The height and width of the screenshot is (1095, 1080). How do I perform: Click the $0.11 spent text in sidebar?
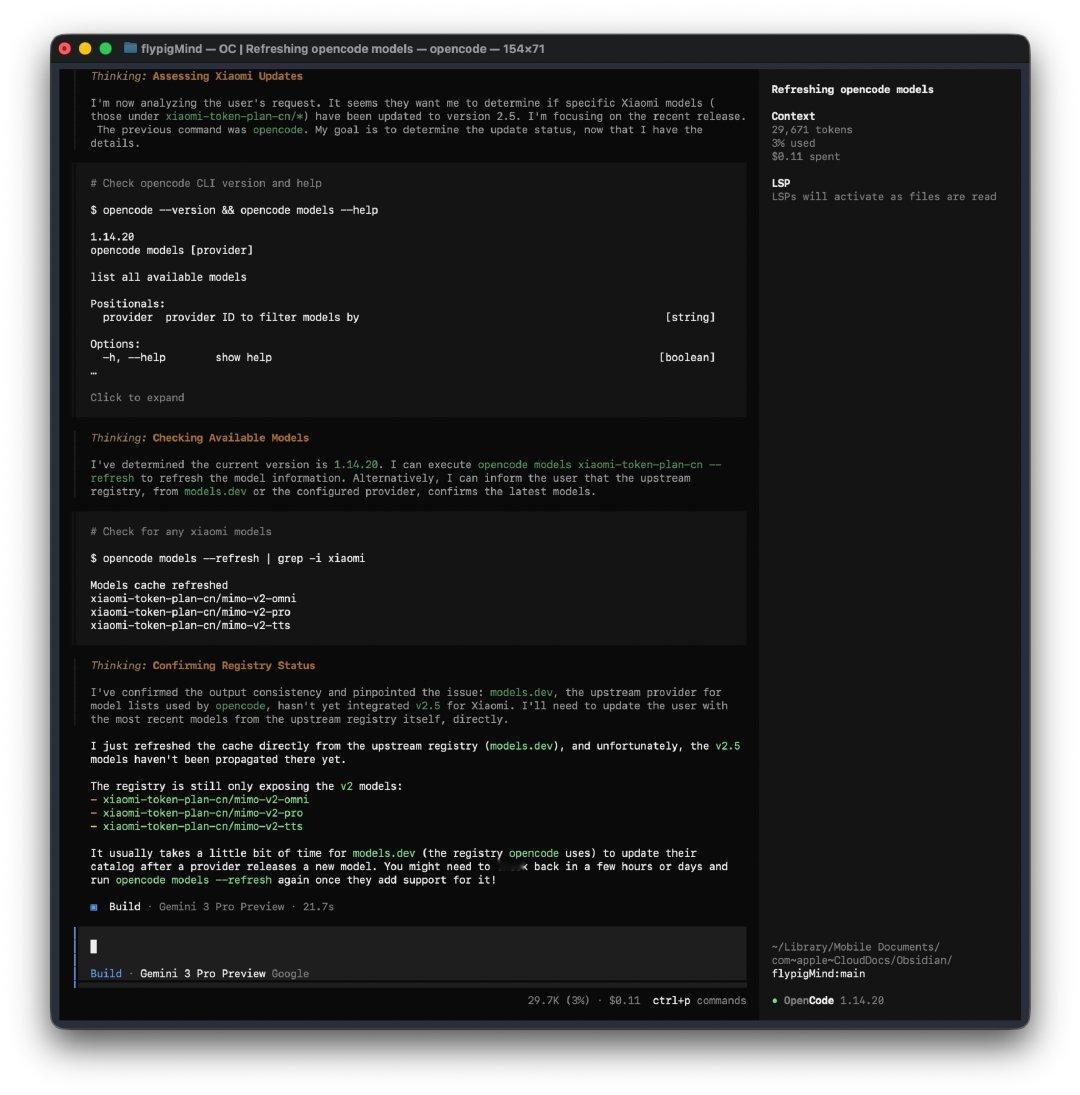pyautogui.click(x=806, y=156)
